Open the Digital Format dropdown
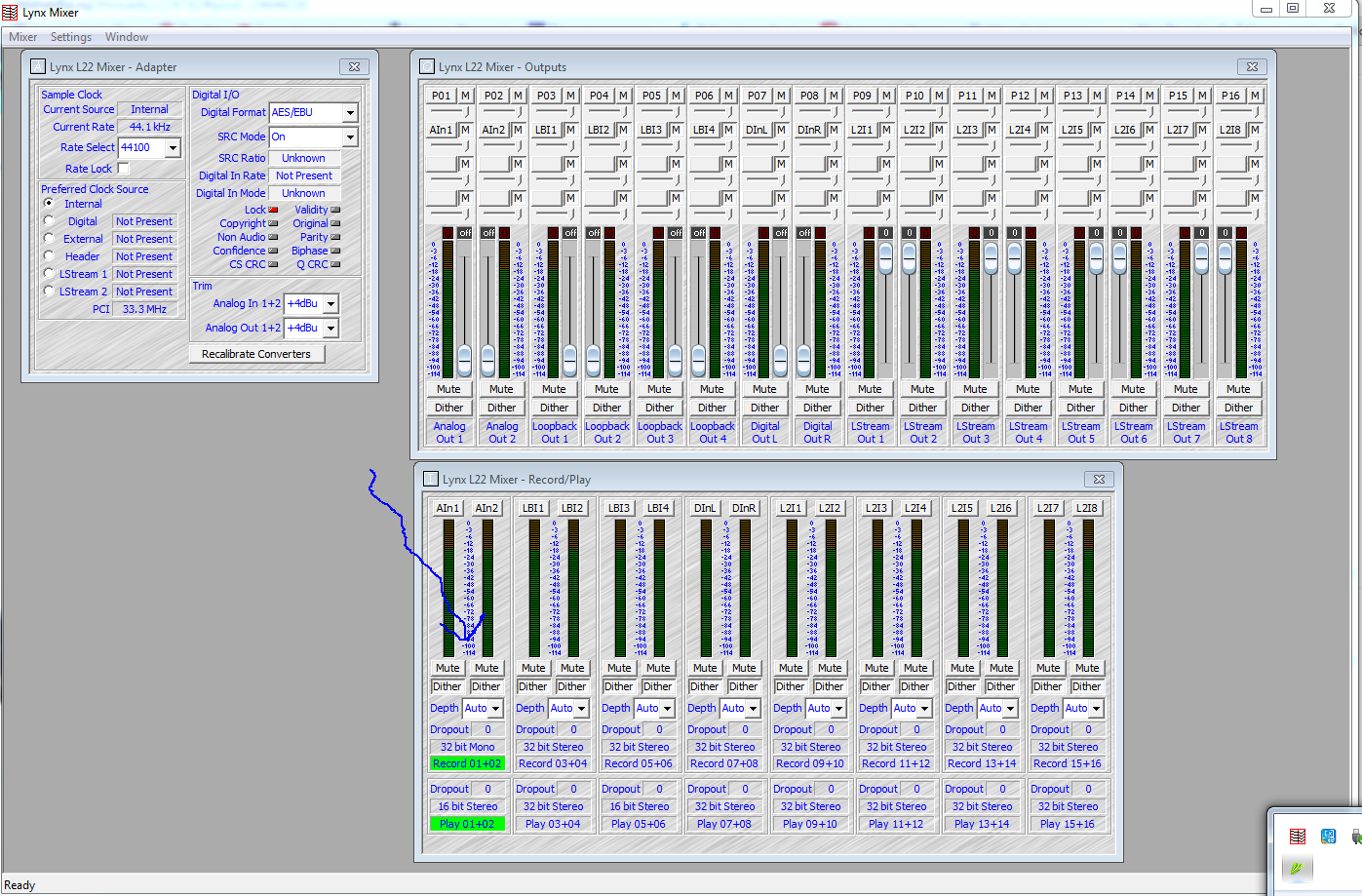The image size is (1362, 896). pos(350,113)
